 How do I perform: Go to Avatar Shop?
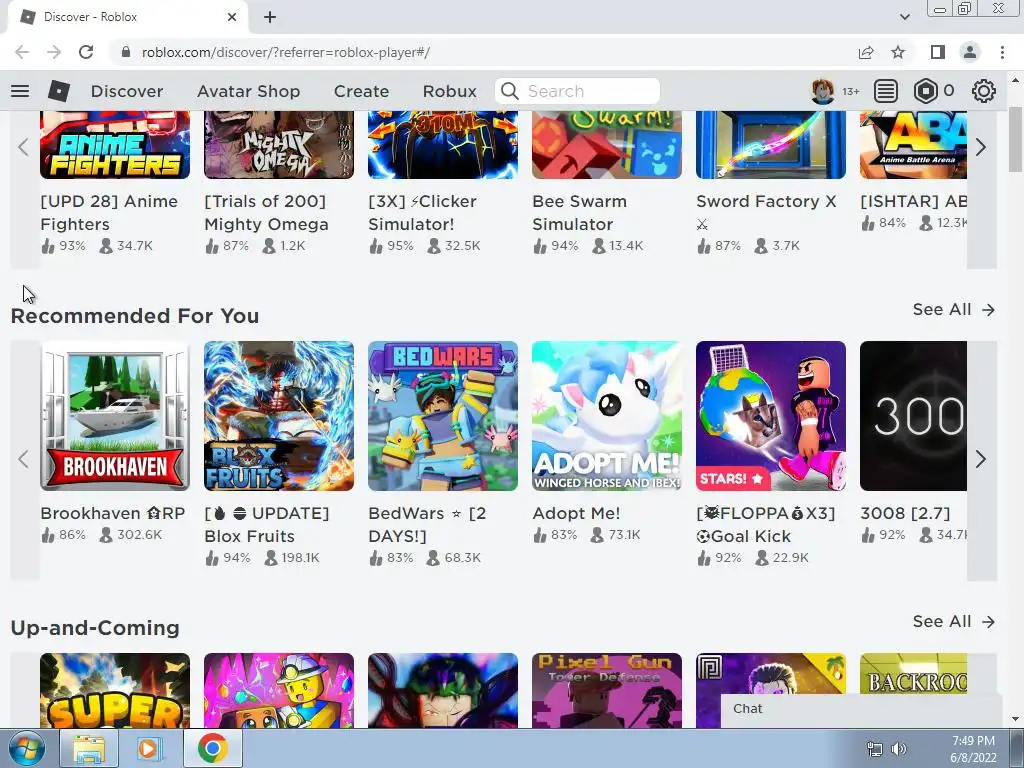(x=248, y=91)
